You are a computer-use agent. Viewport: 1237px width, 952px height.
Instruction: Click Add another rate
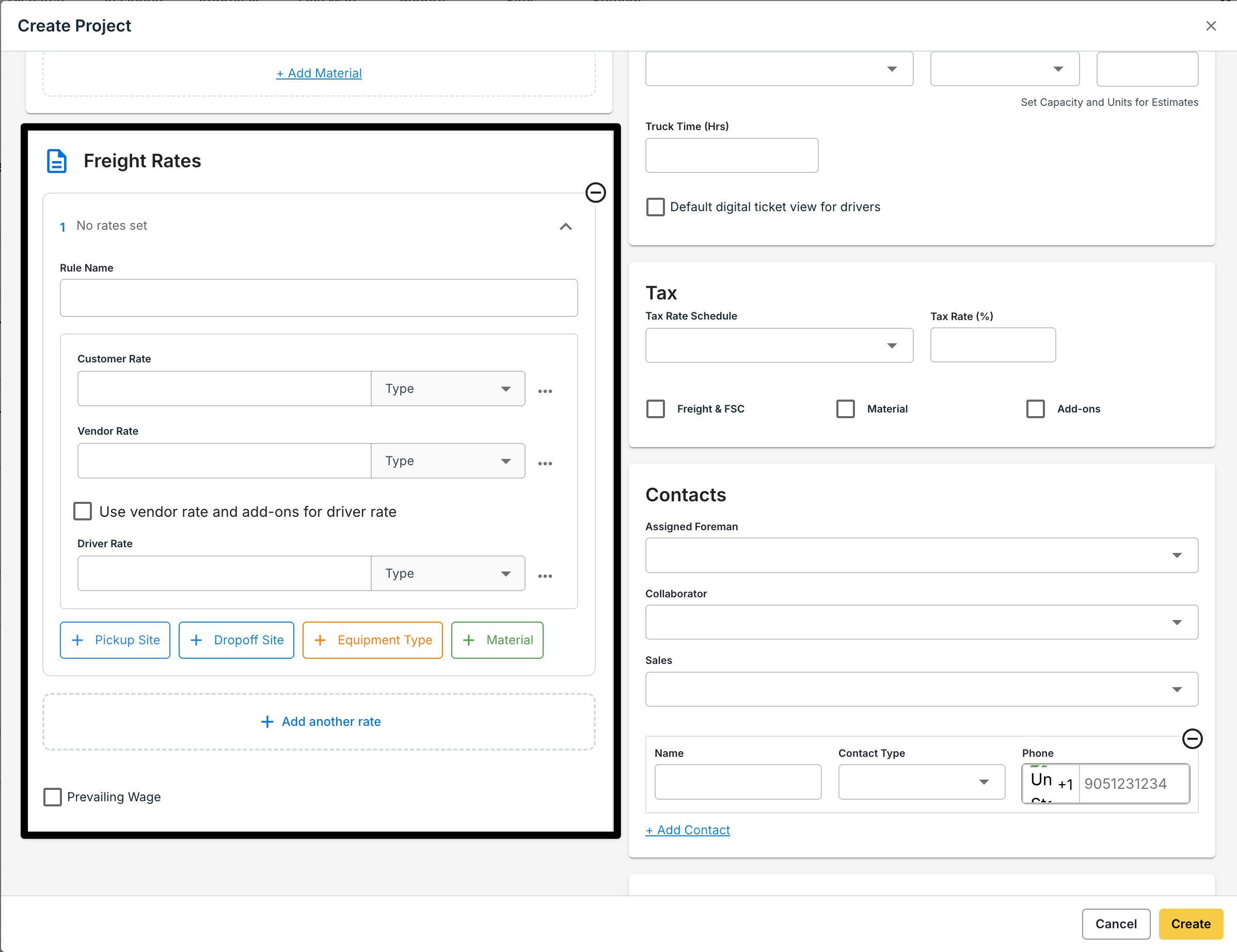(320, 722)
